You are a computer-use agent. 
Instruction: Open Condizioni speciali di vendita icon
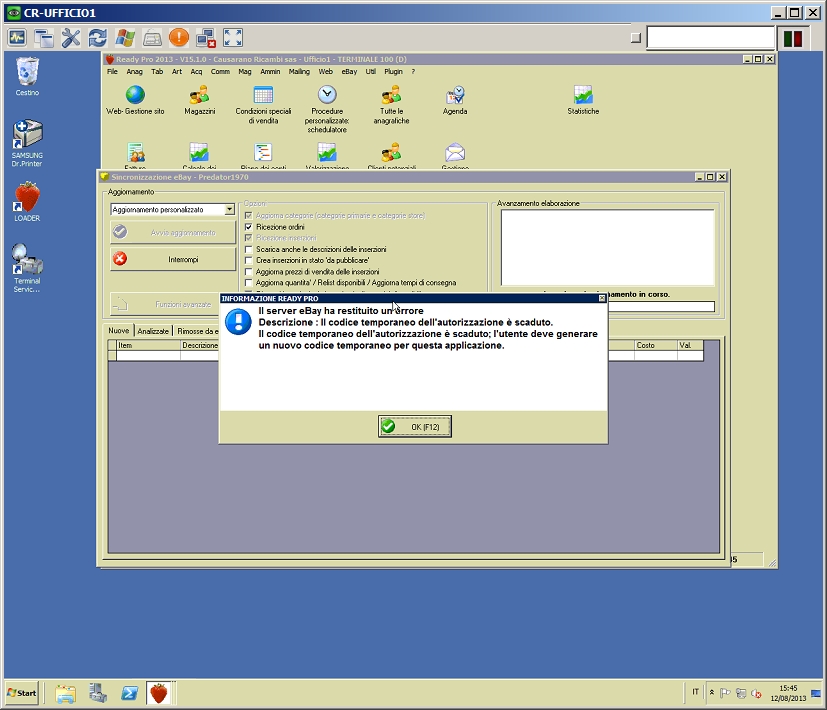[x=263, y=105]
